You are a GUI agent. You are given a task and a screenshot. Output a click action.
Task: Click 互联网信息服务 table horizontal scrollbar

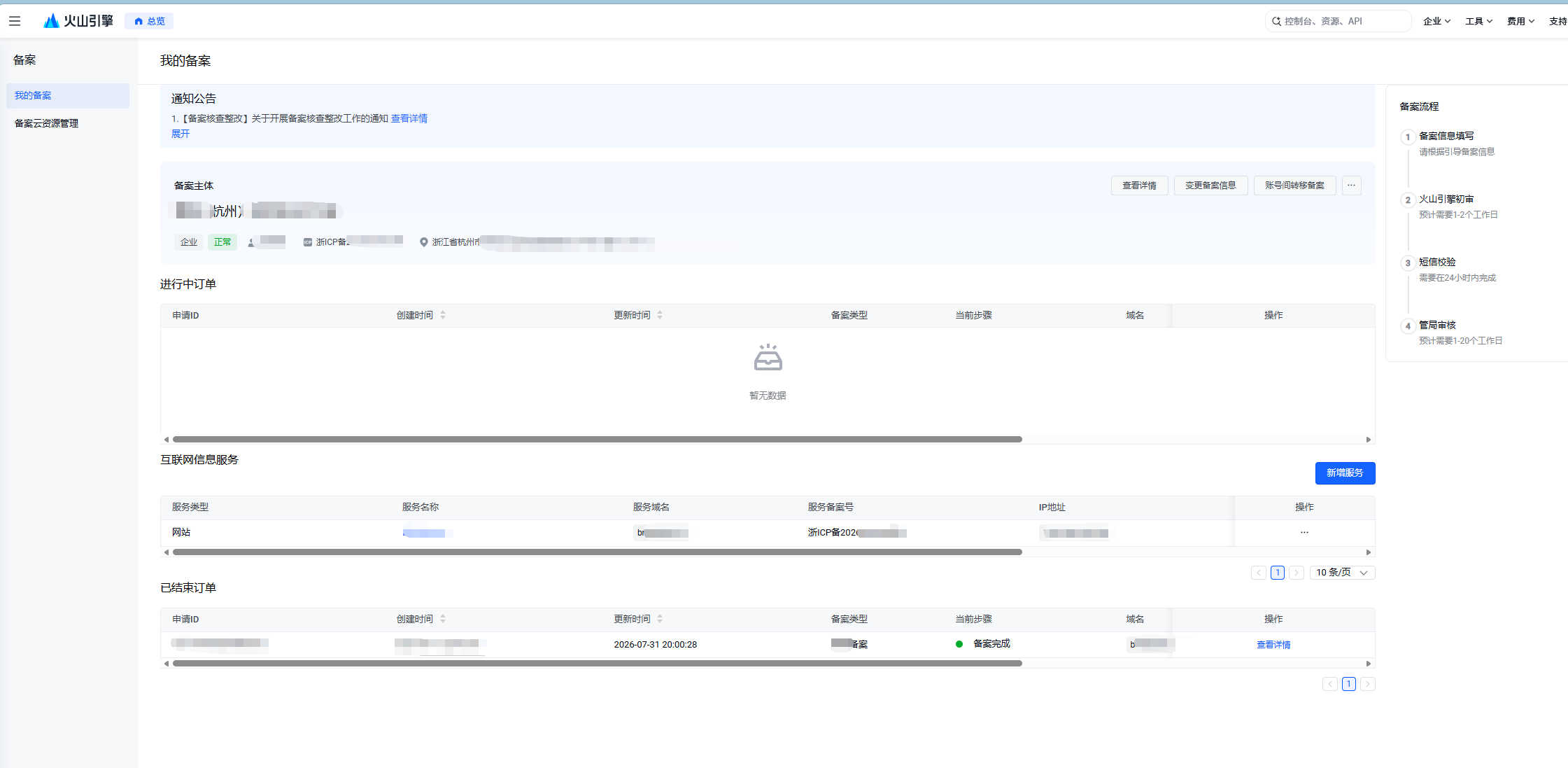pyautogui.click(x=598, y=552)
